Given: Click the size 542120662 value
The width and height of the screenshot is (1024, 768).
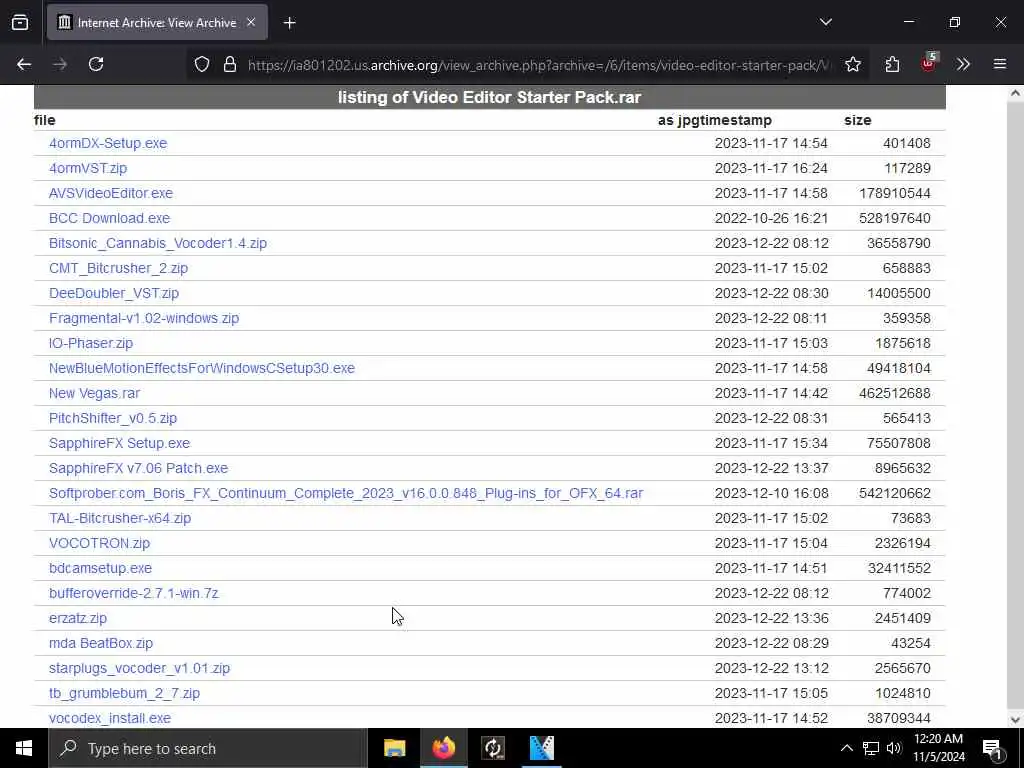Looking at the screenshot, I should click(895, 493).
